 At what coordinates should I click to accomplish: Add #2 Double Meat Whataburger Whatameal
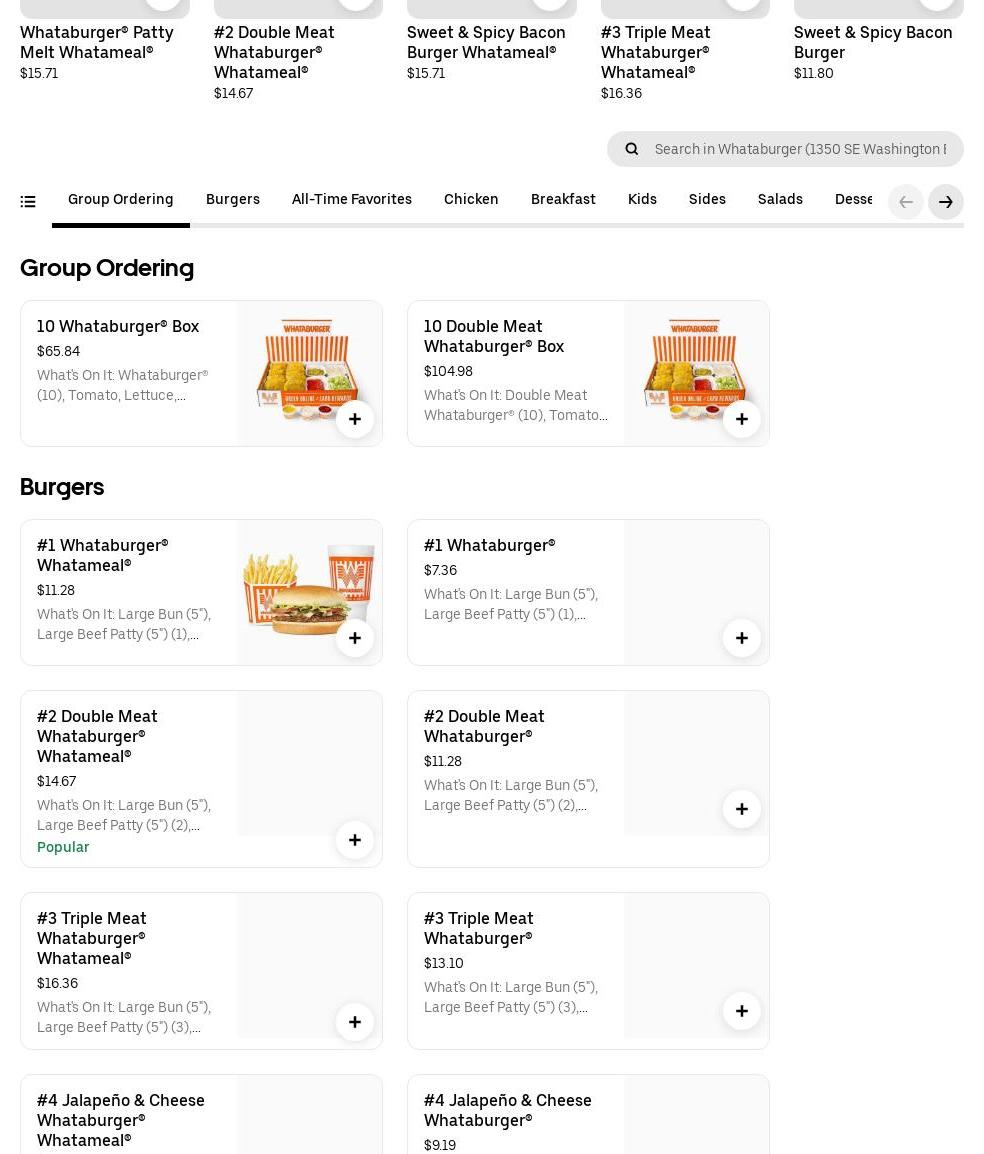[355, 840]
